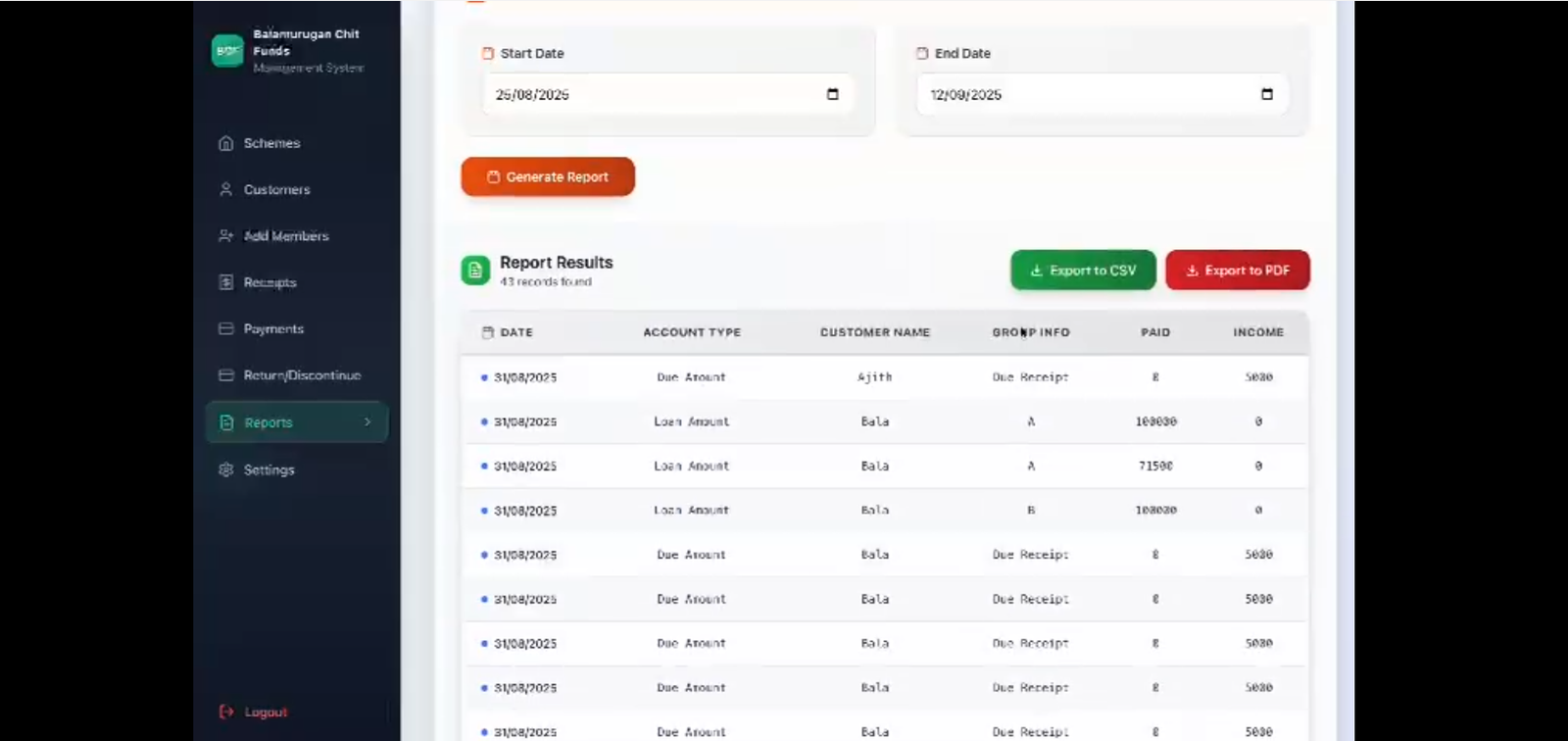The image size is (1568, 741).
Task: Click download icon on Export to CSV
Action: pos(1036,271)
